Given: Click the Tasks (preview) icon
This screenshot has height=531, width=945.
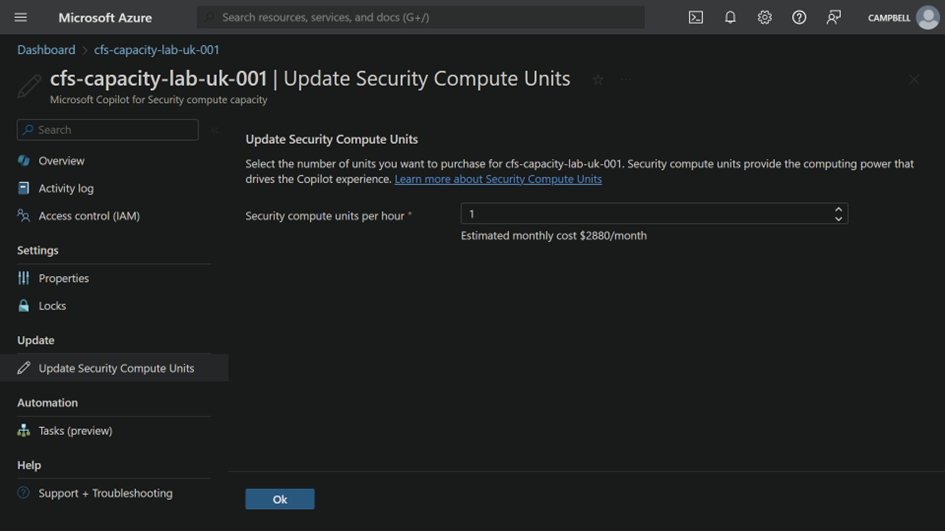Looking at the screenshot, I should point(24,430).
